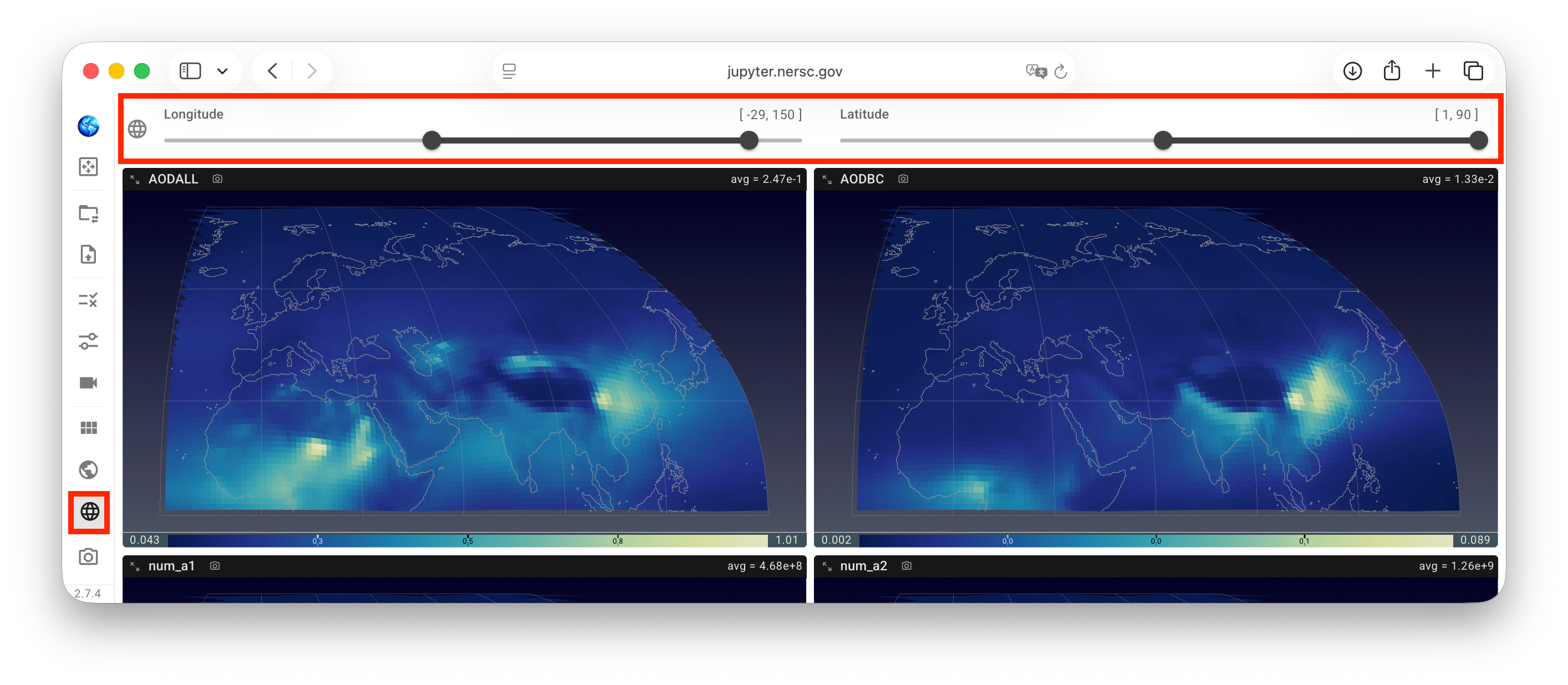The width and height of the screenshot is (1568, 685).
Task: Open the grid layout icon
Action: pos(88,428)
